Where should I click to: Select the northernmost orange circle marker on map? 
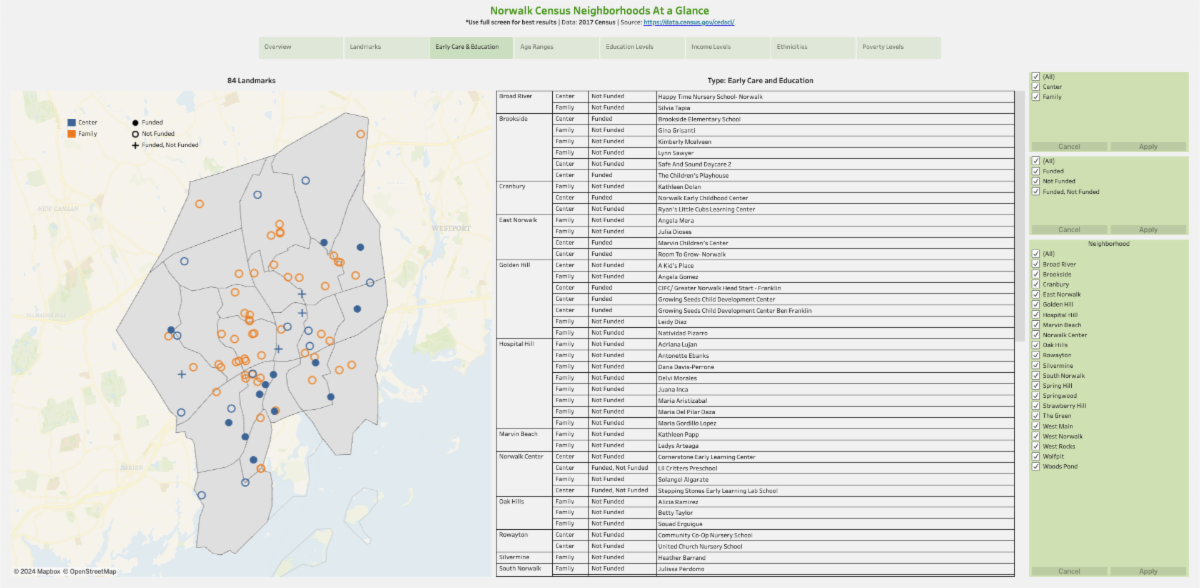tap(361, 133)
